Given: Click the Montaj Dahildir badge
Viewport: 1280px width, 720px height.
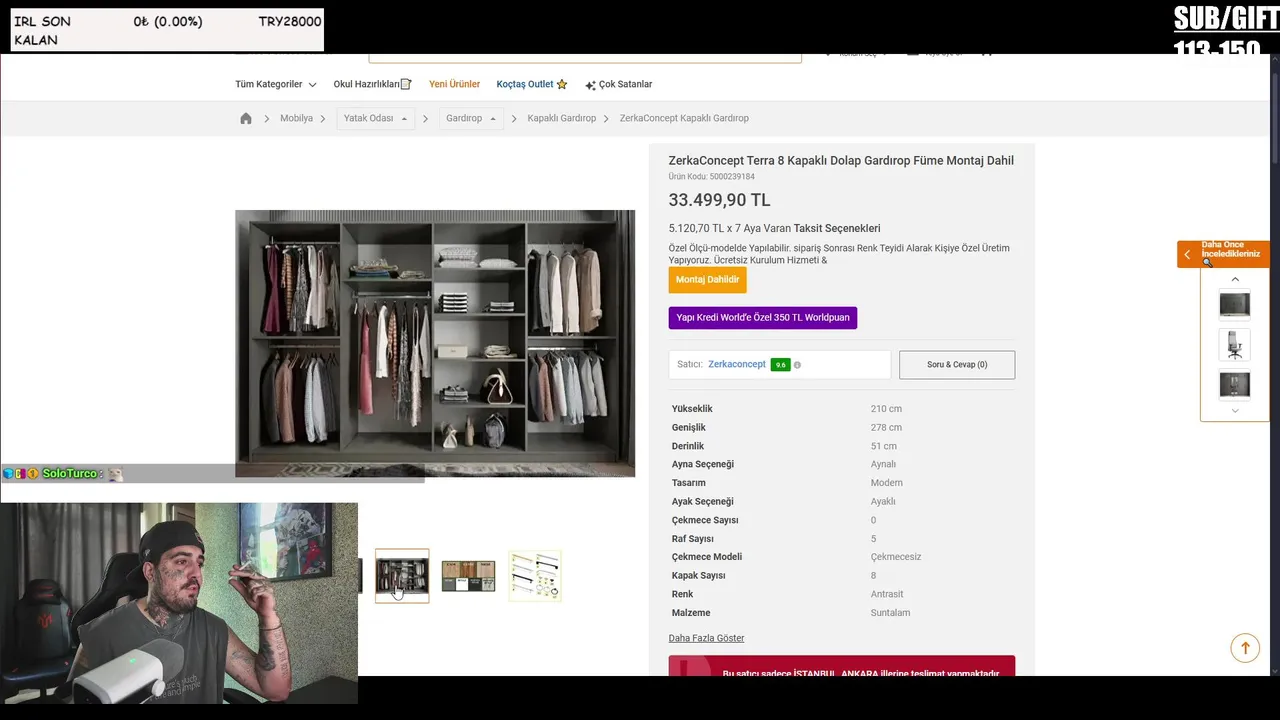Looking at the screenshot, I should coord(707,280).
